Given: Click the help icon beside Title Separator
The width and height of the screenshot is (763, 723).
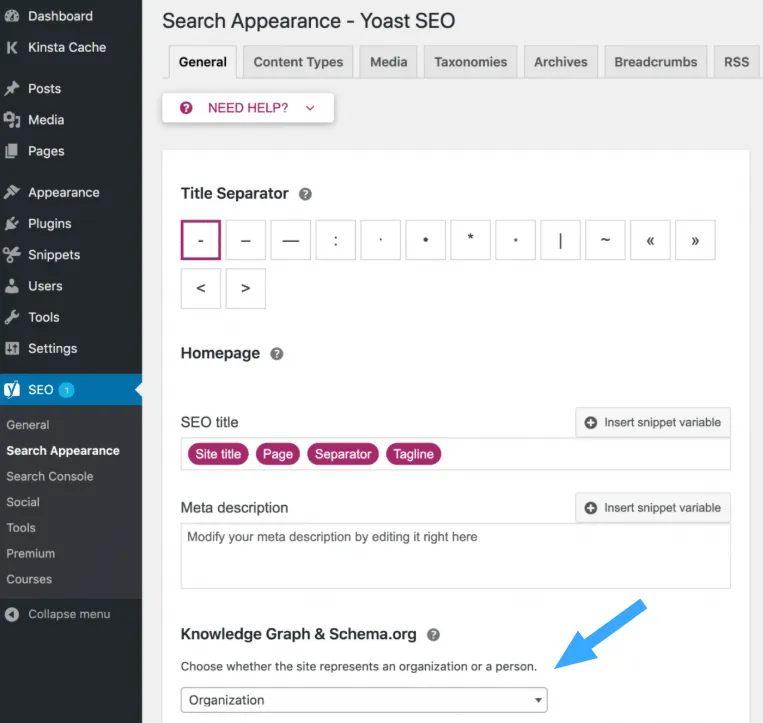Looking at the screenshot, I should (306, 194).
